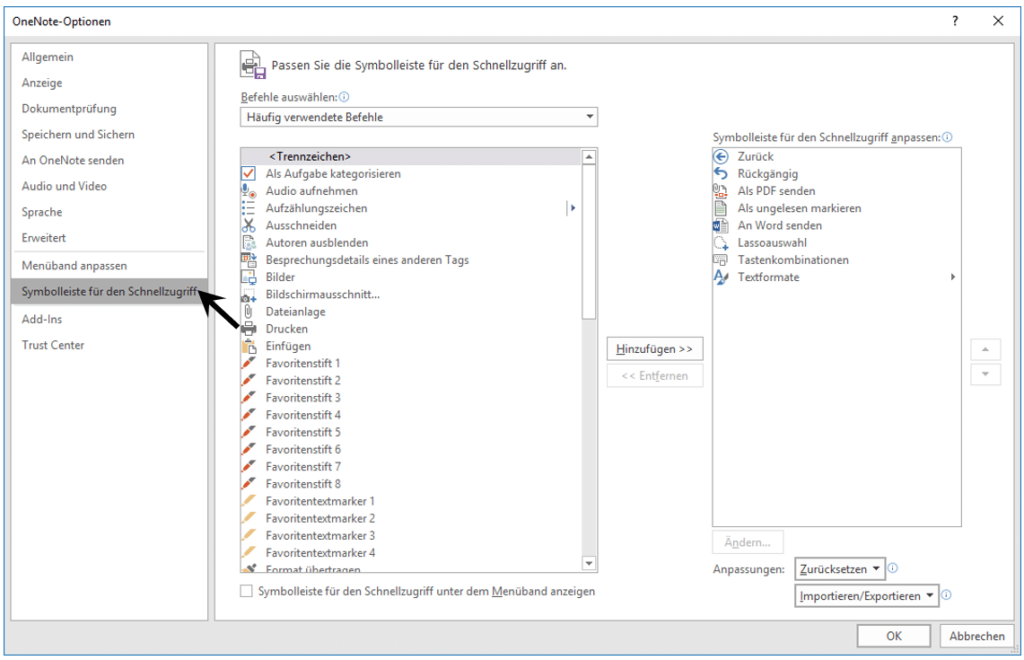Click the Tastenkombinationen icon
This screenshot has height=660, width=1024.
pos(720,260)
